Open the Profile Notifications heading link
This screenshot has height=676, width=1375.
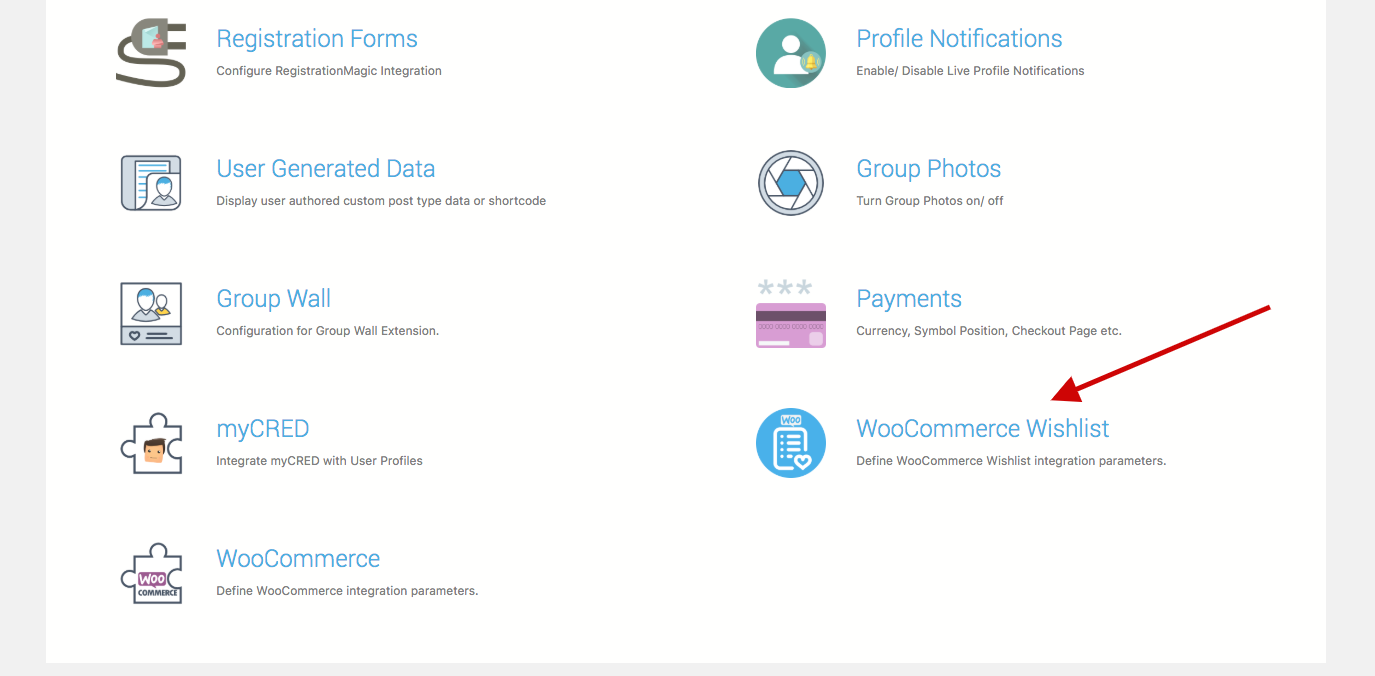pyautogui.click(x=959, y=39)
